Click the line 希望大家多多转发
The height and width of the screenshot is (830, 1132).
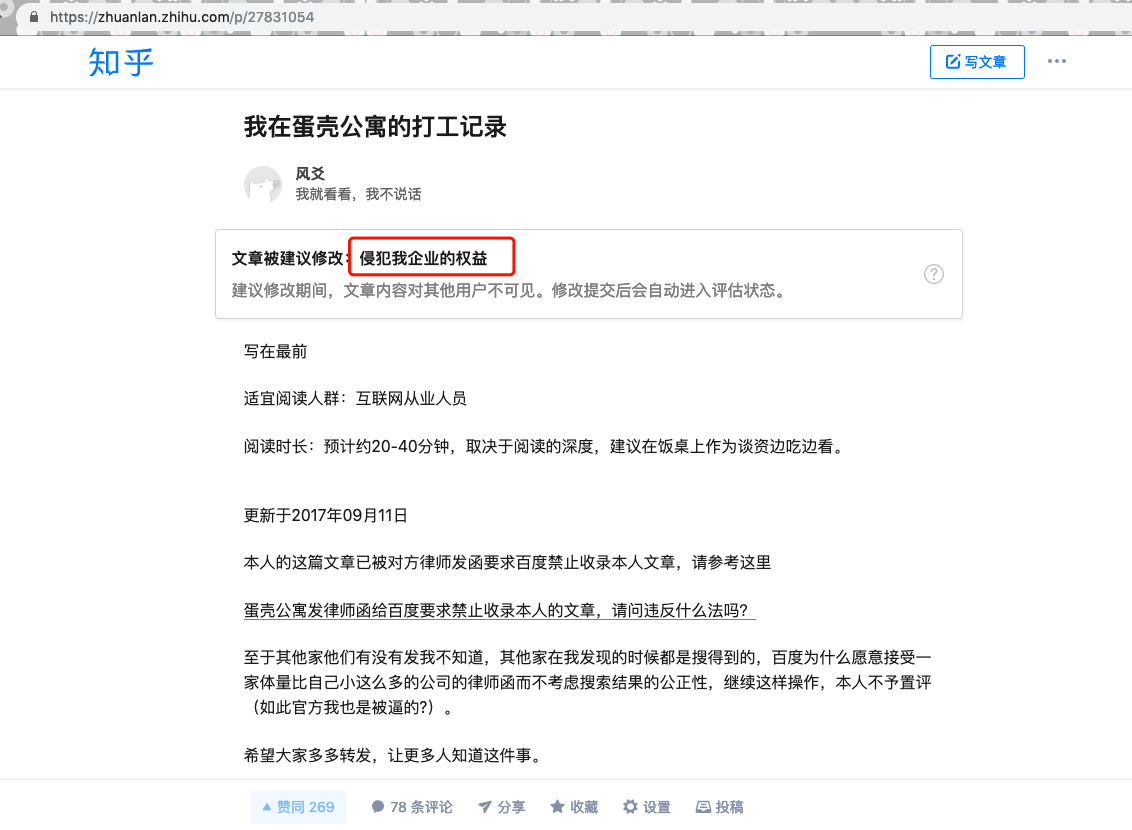(x=393, y=756)
